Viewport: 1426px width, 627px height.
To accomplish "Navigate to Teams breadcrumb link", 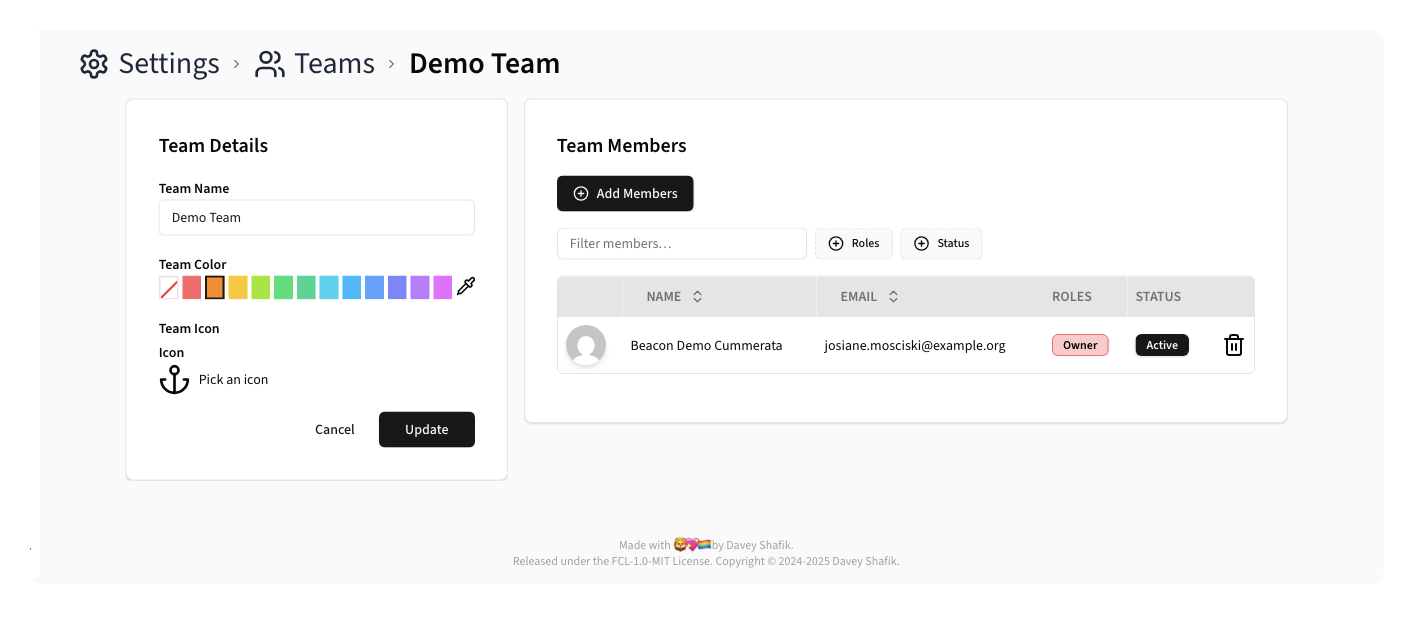I will [334, 64].
